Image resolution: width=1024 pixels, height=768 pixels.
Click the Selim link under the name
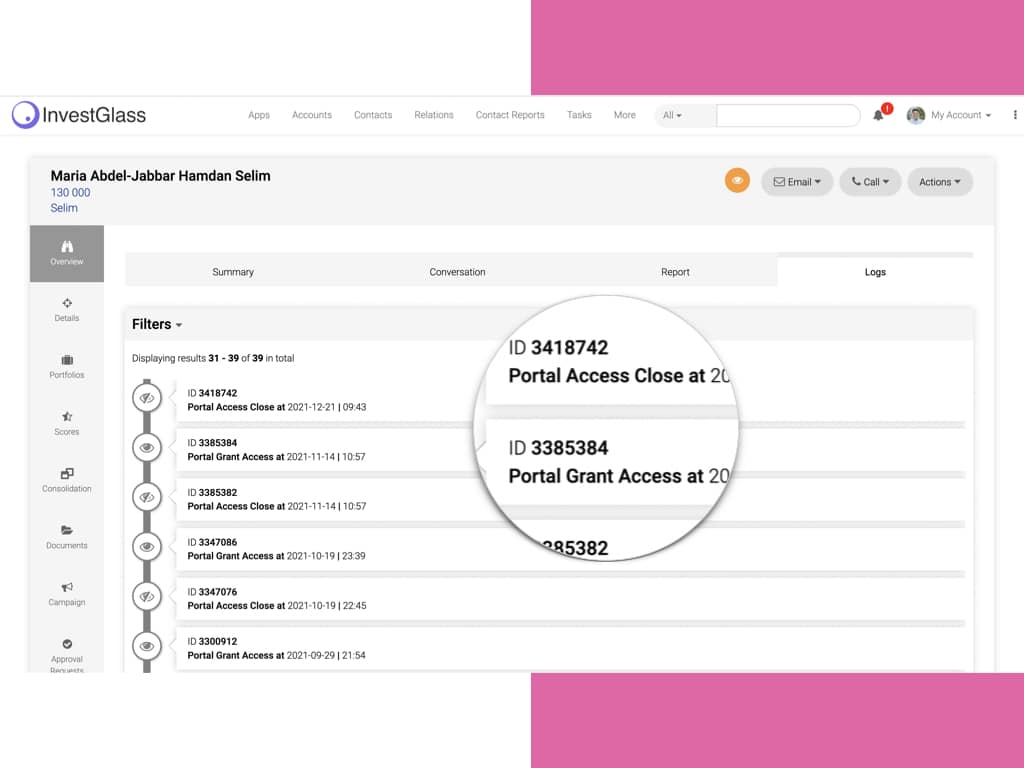click(64, 208)
